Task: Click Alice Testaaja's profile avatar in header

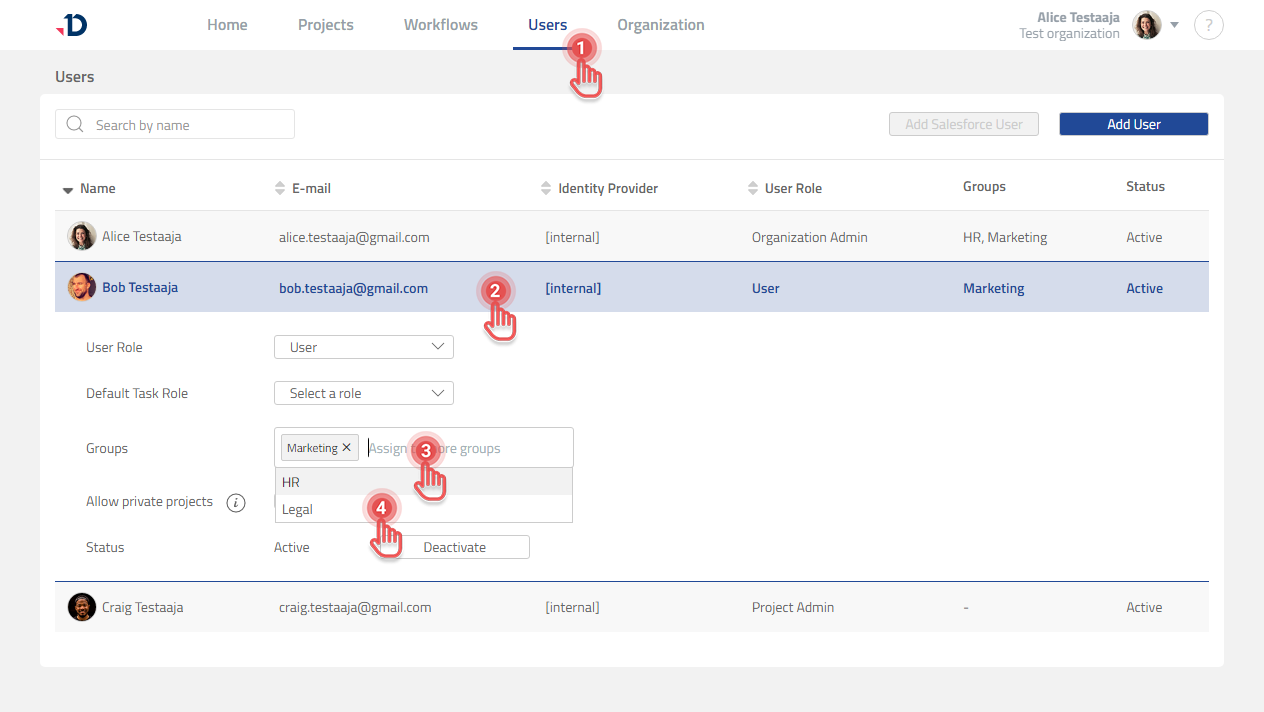Action: point(1146,25)
